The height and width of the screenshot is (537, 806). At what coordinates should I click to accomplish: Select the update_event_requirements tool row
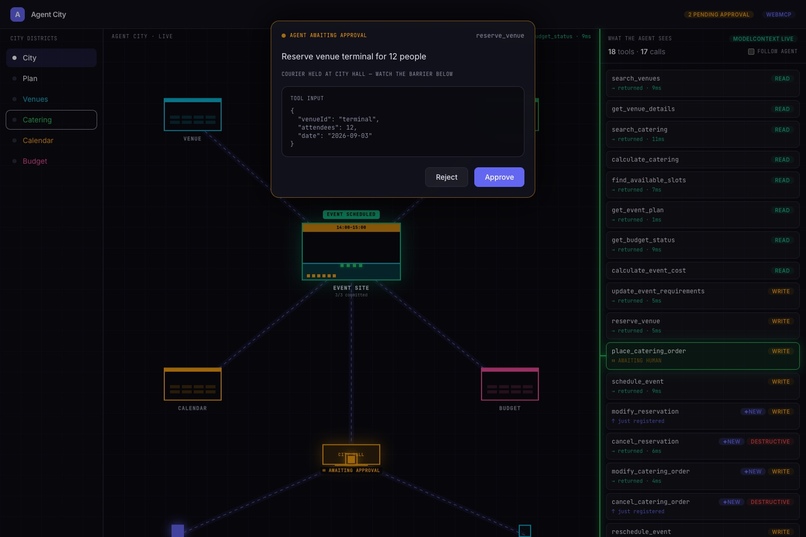click(702, 295)
